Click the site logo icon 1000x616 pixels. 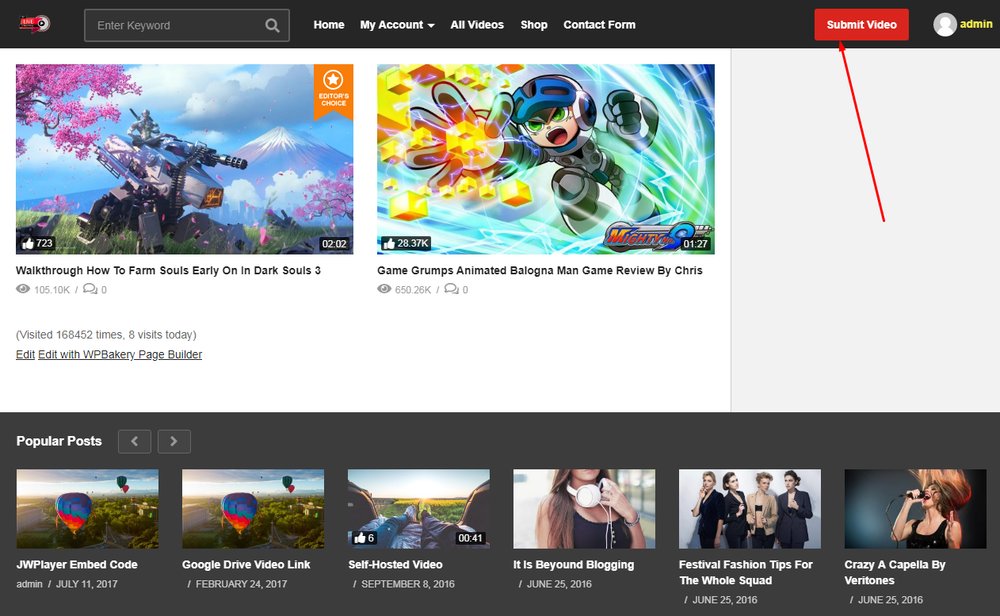[34, 24]
